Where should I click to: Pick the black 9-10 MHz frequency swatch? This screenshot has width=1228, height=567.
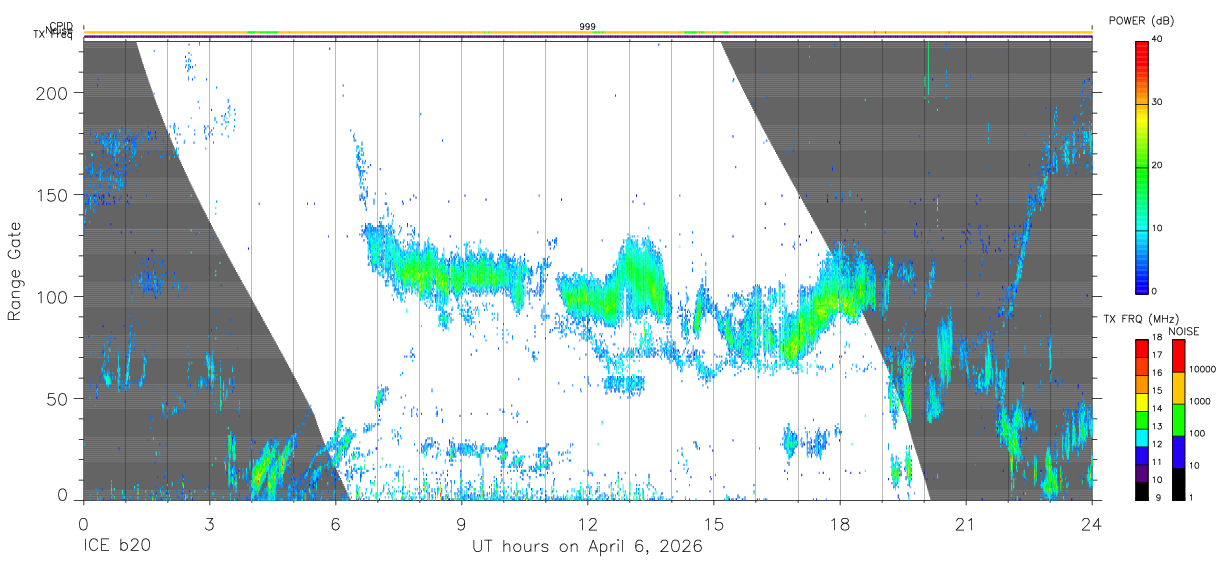coord(1141,491)
